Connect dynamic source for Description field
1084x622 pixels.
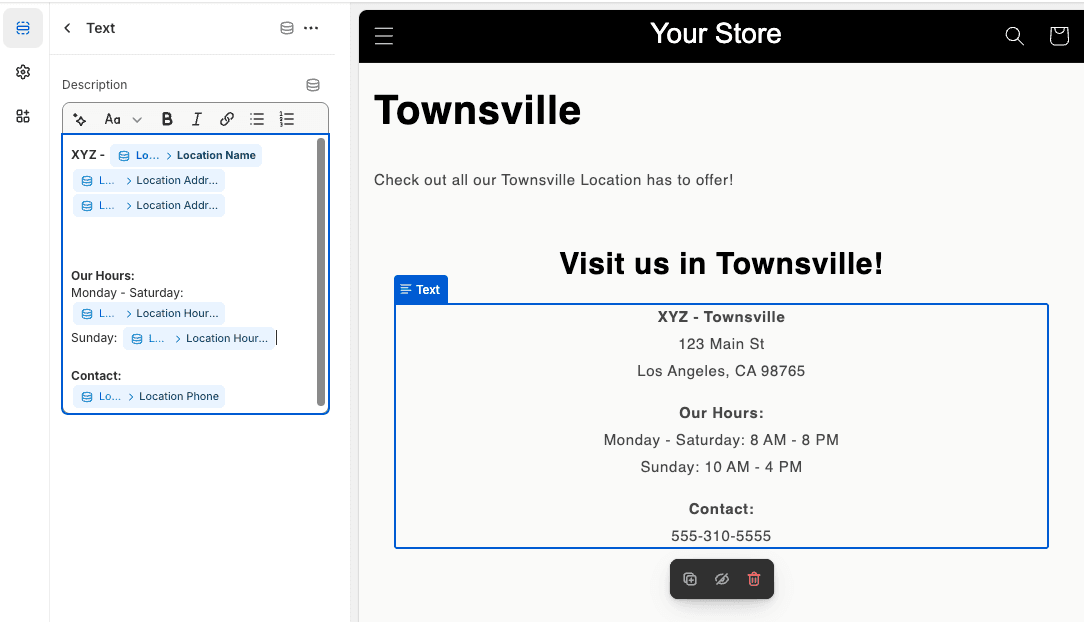pos(313,85)
